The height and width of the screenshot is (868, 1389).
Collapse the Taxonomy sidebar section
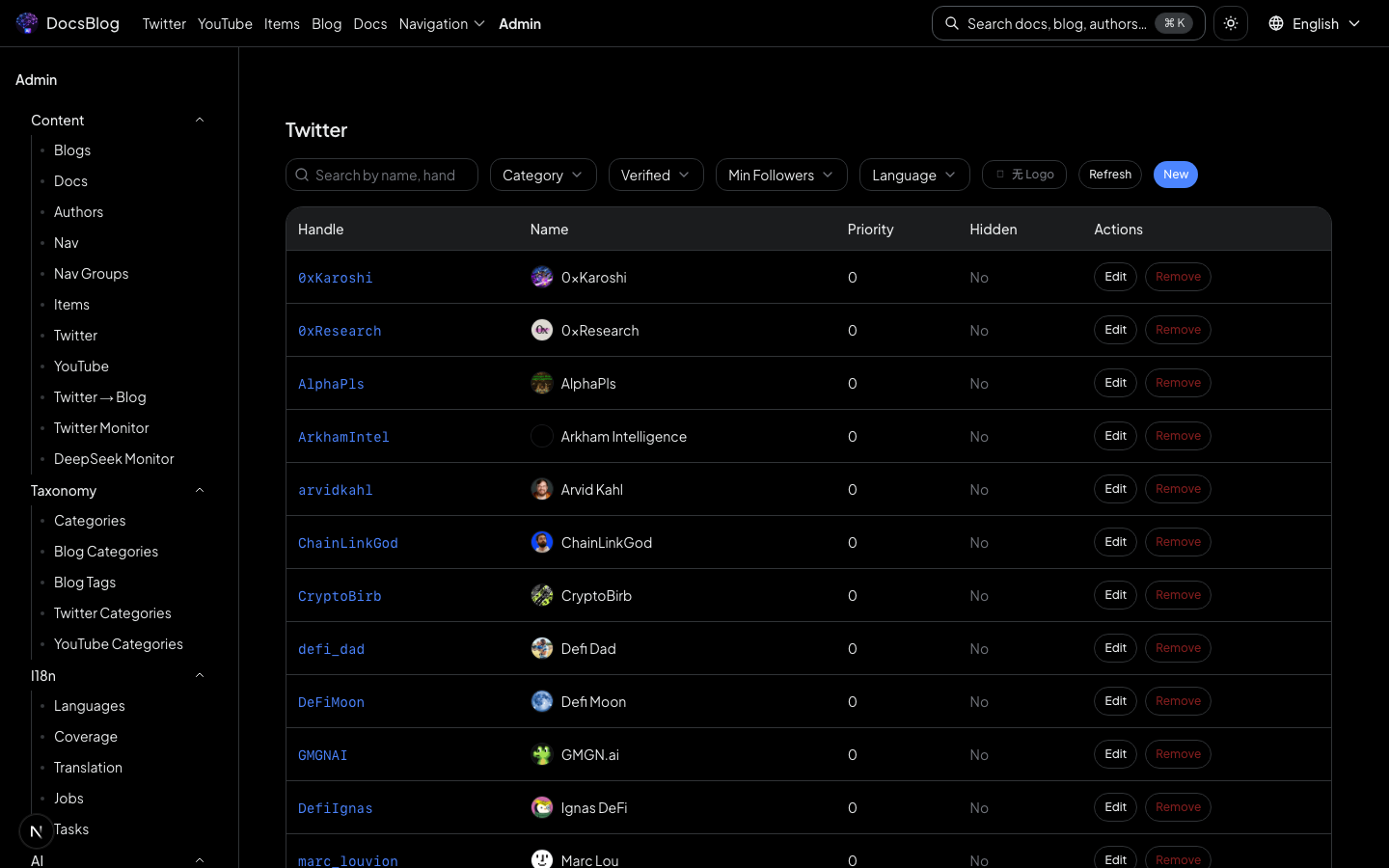point(200,491)
